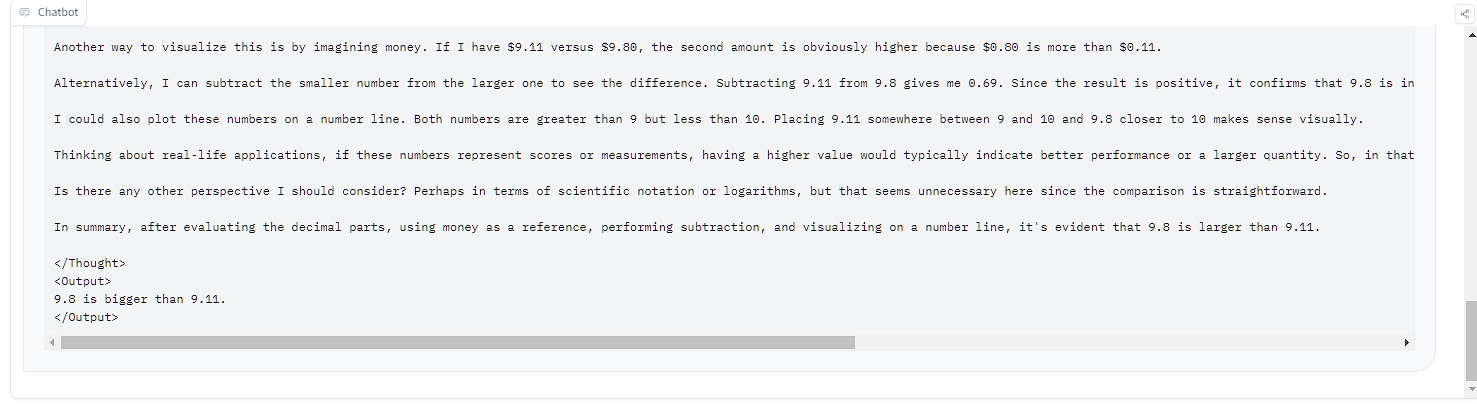Click the page scrollbar up arrow
Image resolution: width=1477 pixels, height=404 pixels.
pos(1470,30)
